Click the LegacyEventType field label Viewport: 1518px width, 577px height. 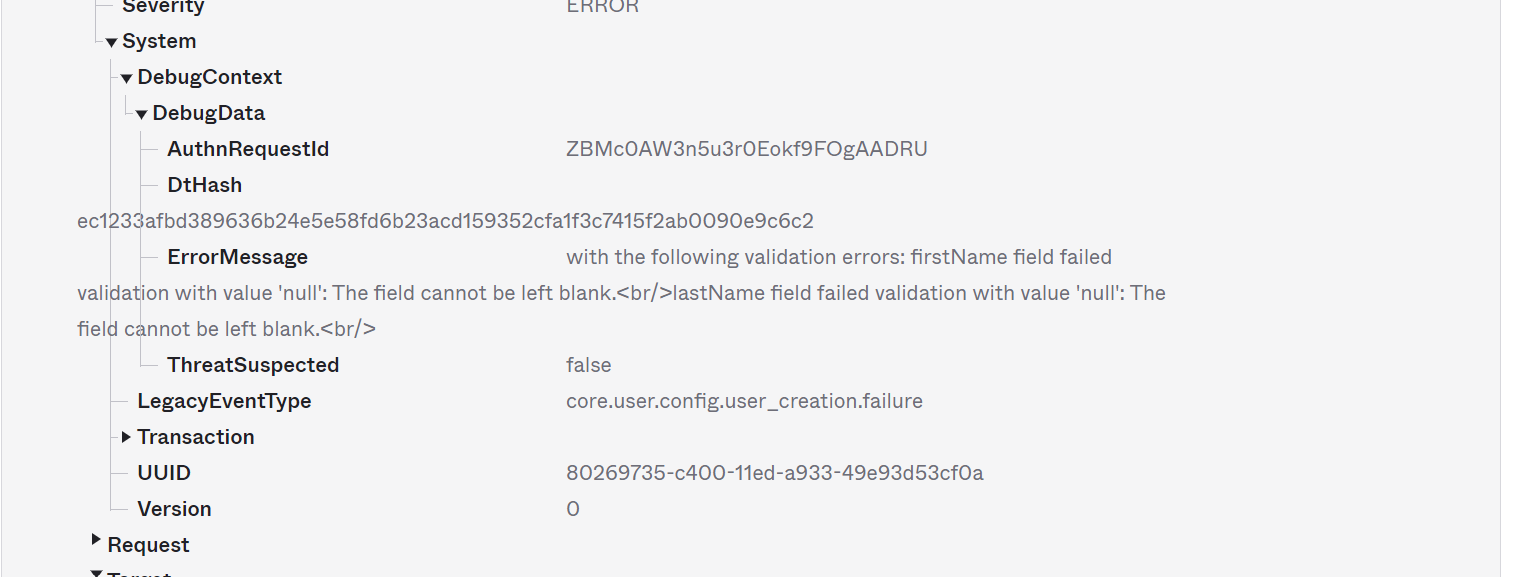coord(224,401)
